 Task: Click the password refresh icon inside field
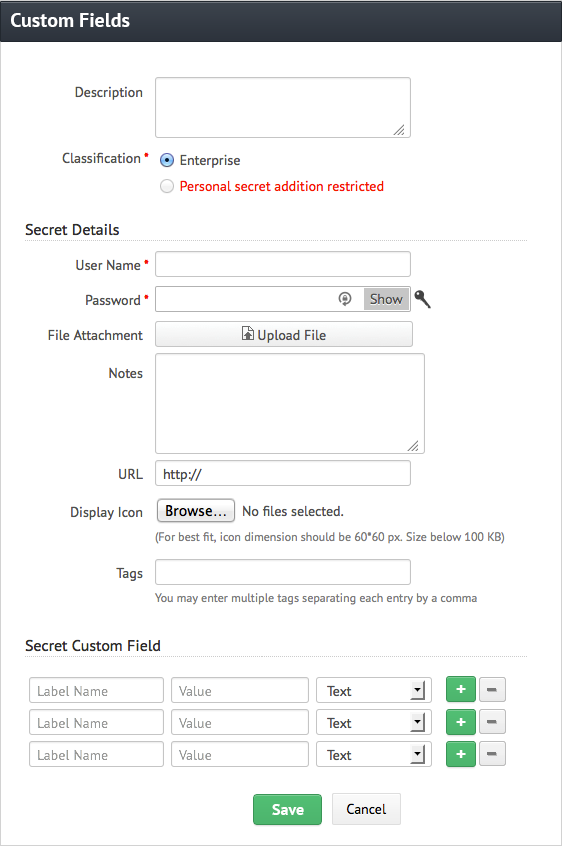345,298
